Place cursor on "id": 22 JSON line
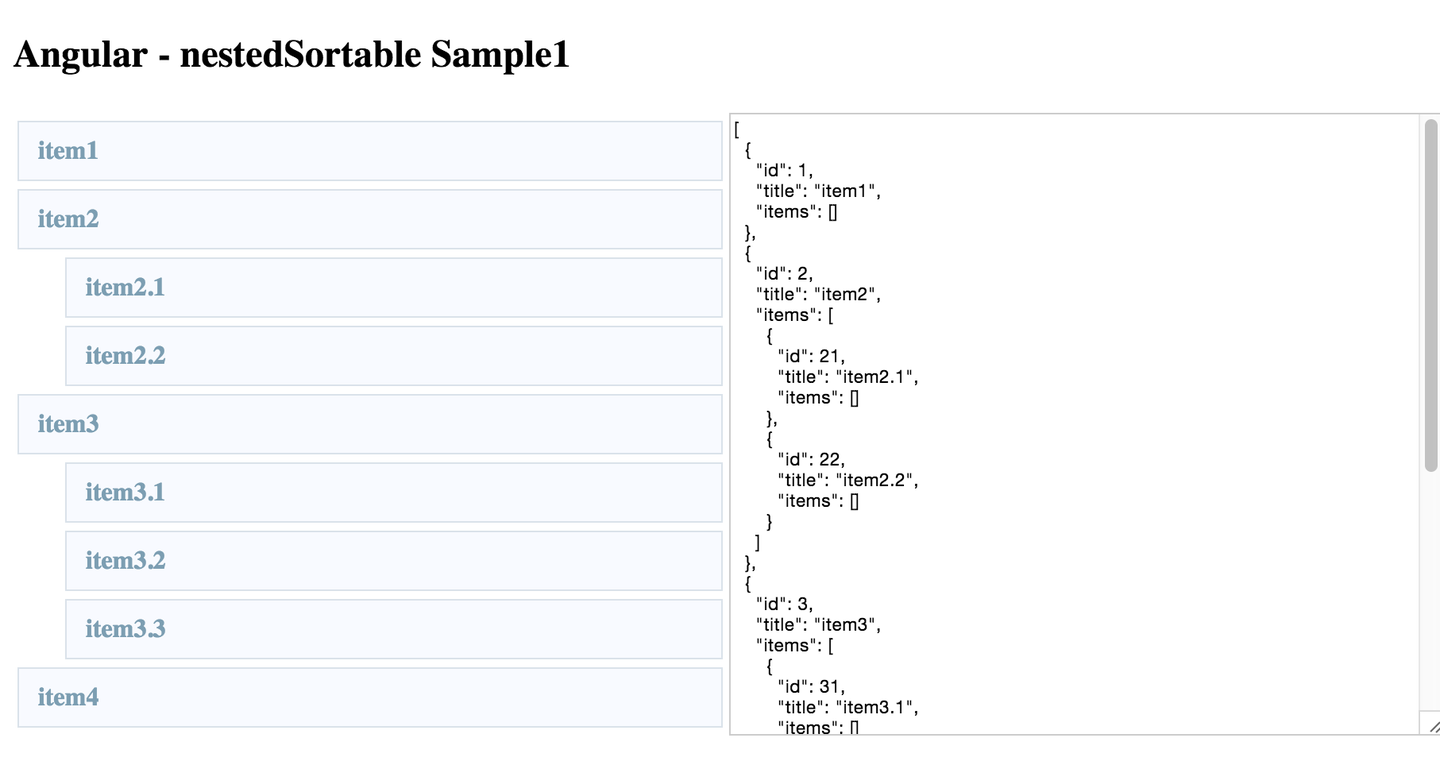This screenshot has width=1440, height=765. (x=811, y=459)
